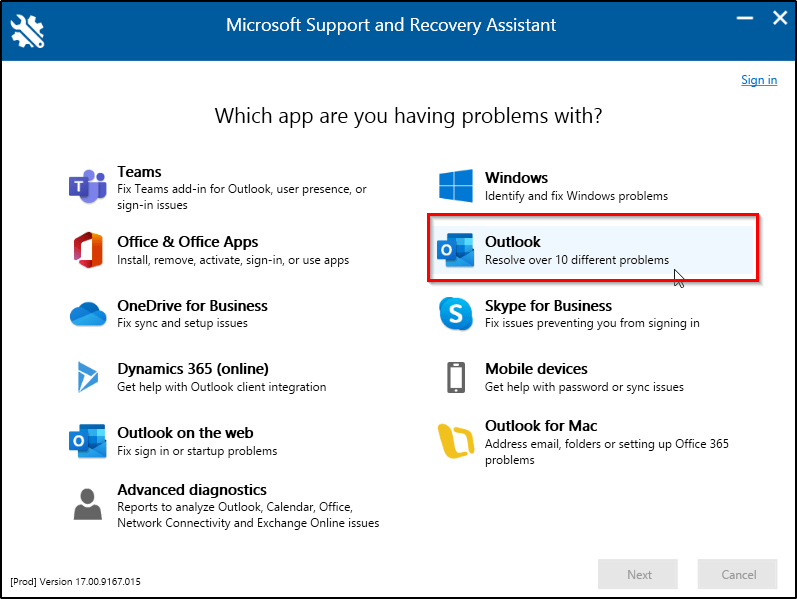Click 'Which app are you having problems with?' heading

tap(408, 116)
